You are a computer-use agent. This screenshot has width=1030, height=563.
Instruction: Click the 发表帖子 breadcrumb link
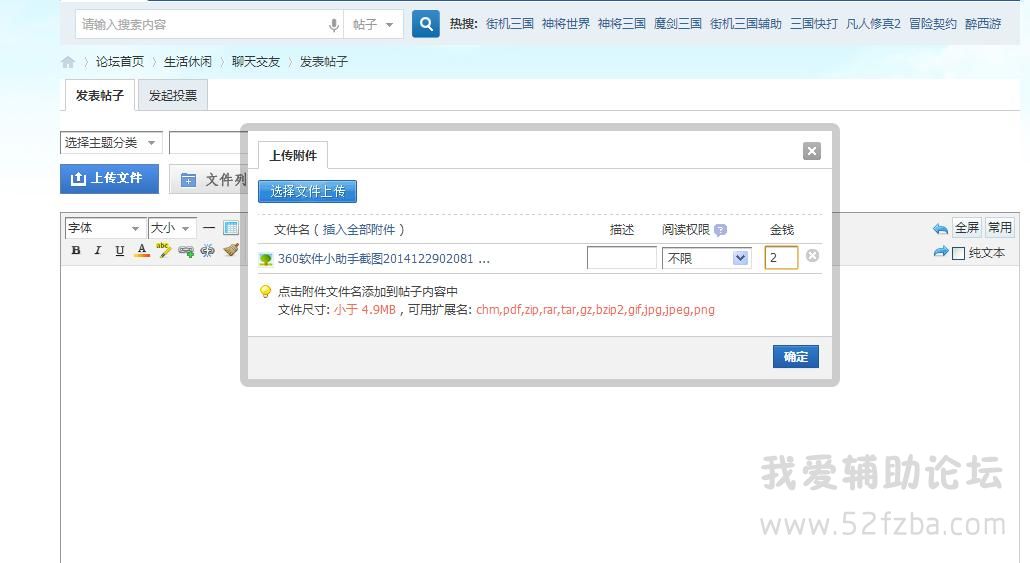(x=324, y=62)
